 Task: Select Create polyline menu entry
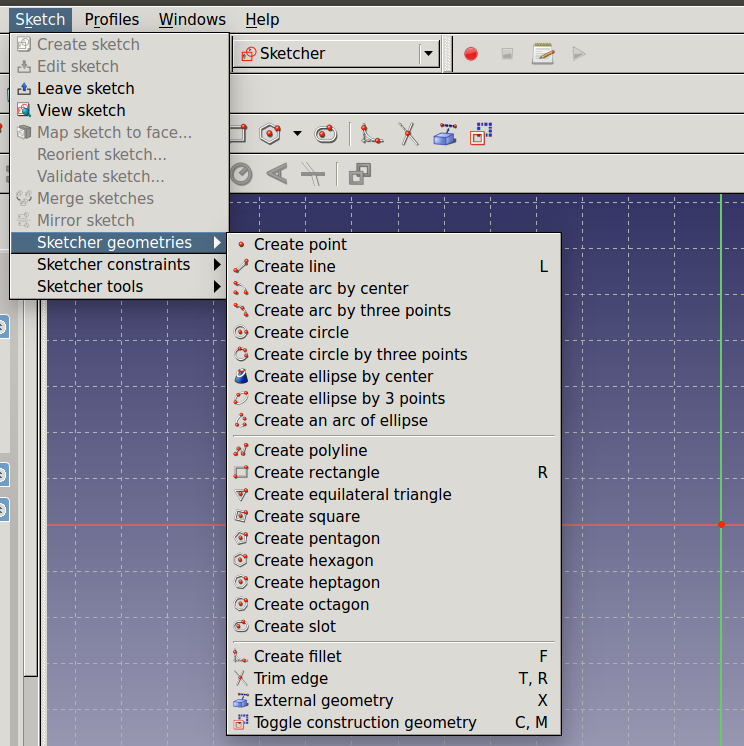click(x=394, y=451)
